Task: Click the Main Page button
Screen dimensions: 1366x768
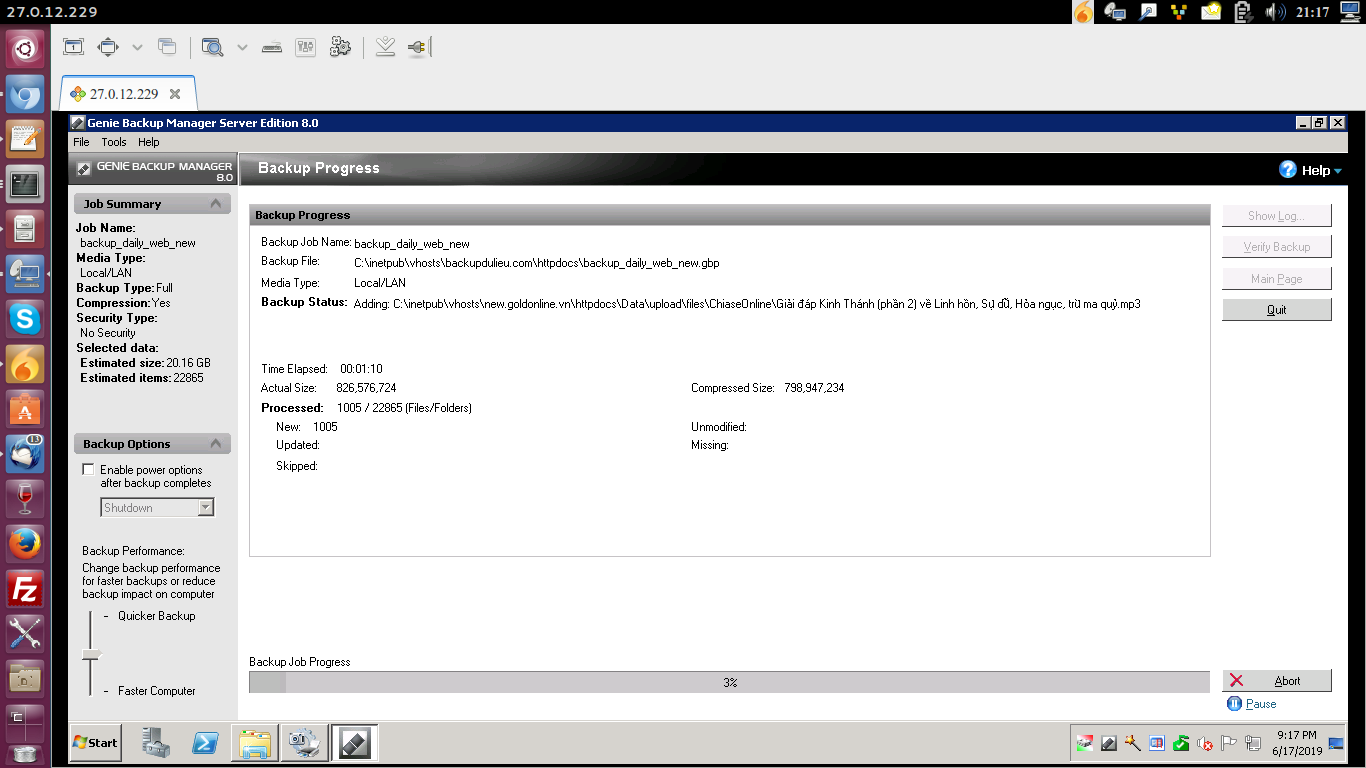Action: pyautogui.click(x=1277, y=279)
